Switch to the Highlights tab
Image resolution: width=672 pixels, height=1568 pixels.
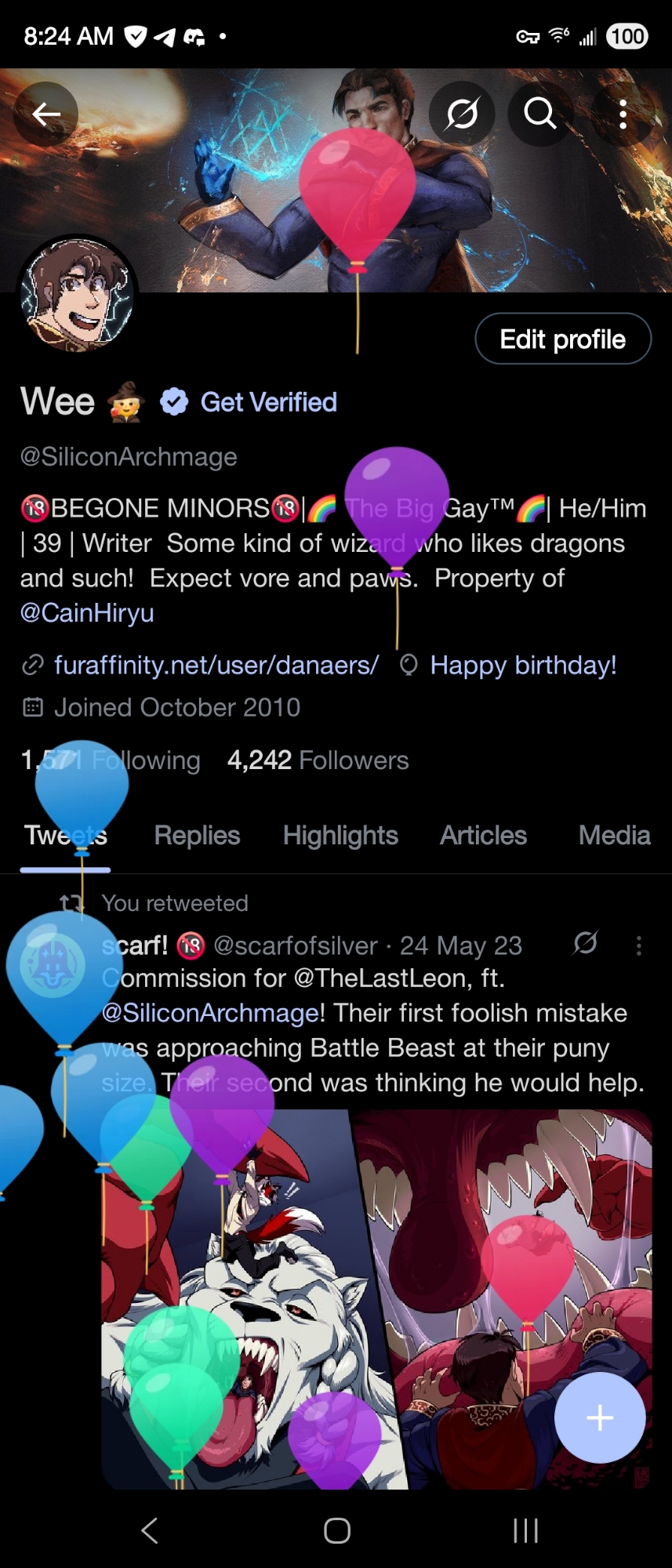pyautogui.click(x=340, y=836)
